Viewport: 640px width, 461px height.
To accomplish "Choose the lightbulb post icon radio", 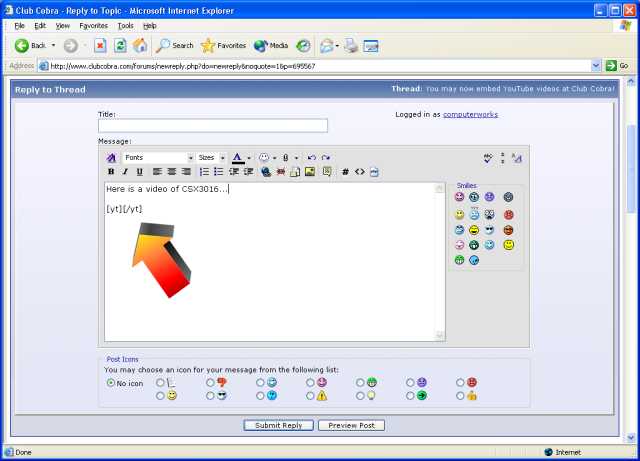I will (361, 396).
